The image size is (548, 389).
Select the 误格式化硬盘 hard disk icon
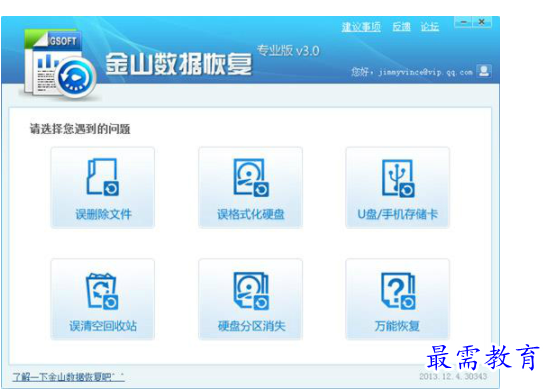tap(251, 177)
